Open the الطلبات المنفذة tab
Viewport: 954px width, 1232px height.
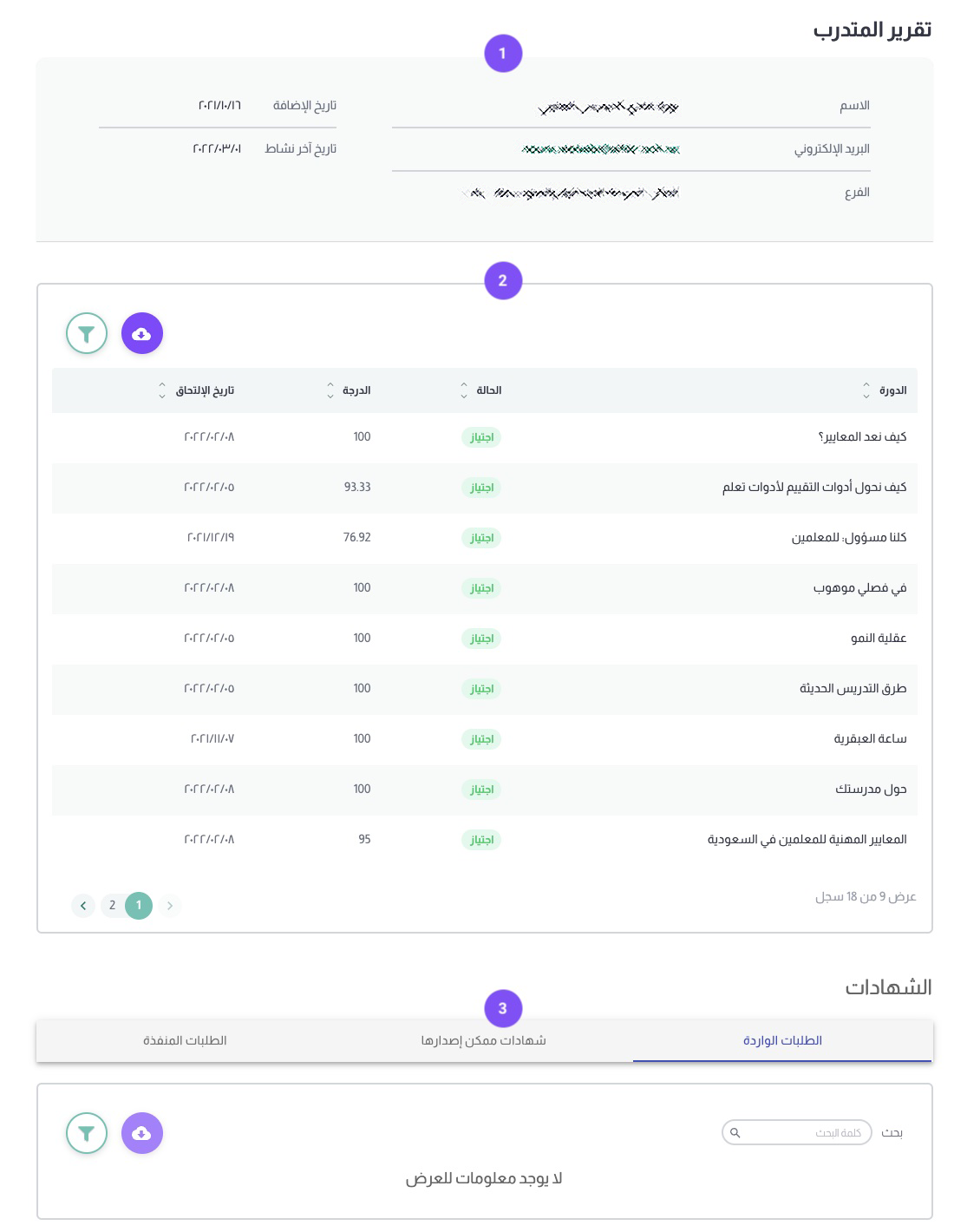(x=185, y=1040)
